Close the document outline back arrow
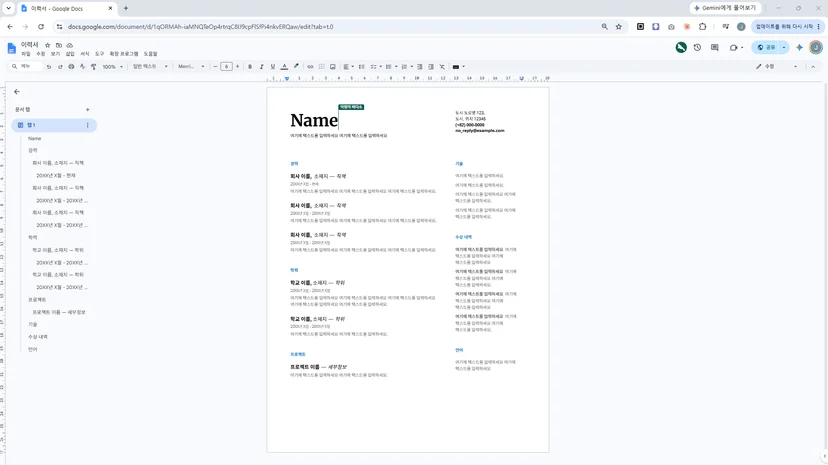 point(17,92)
